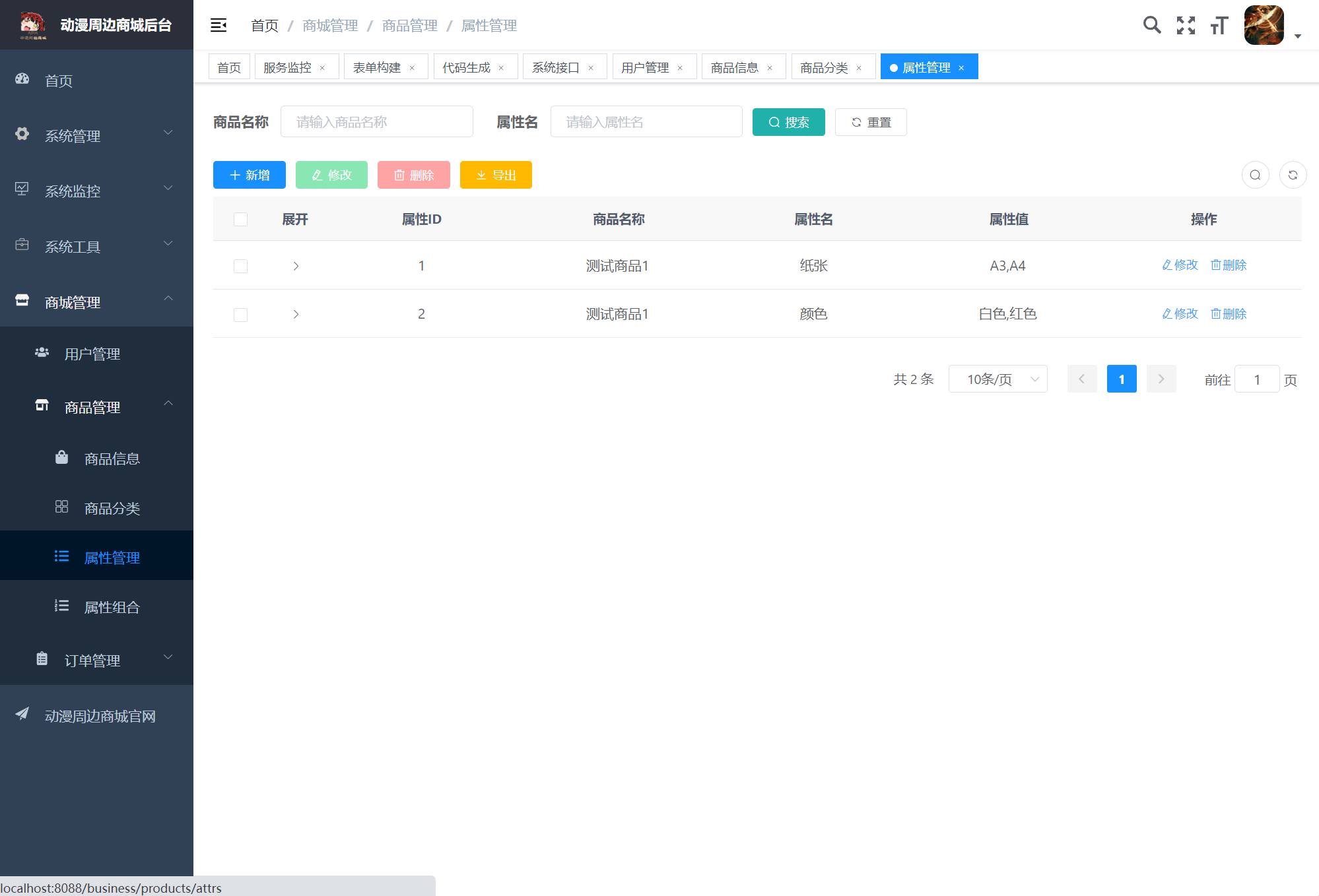Collapse the sidebar with hamburger icon
This screenshot has height=896, width=1319.
[219, 25]
